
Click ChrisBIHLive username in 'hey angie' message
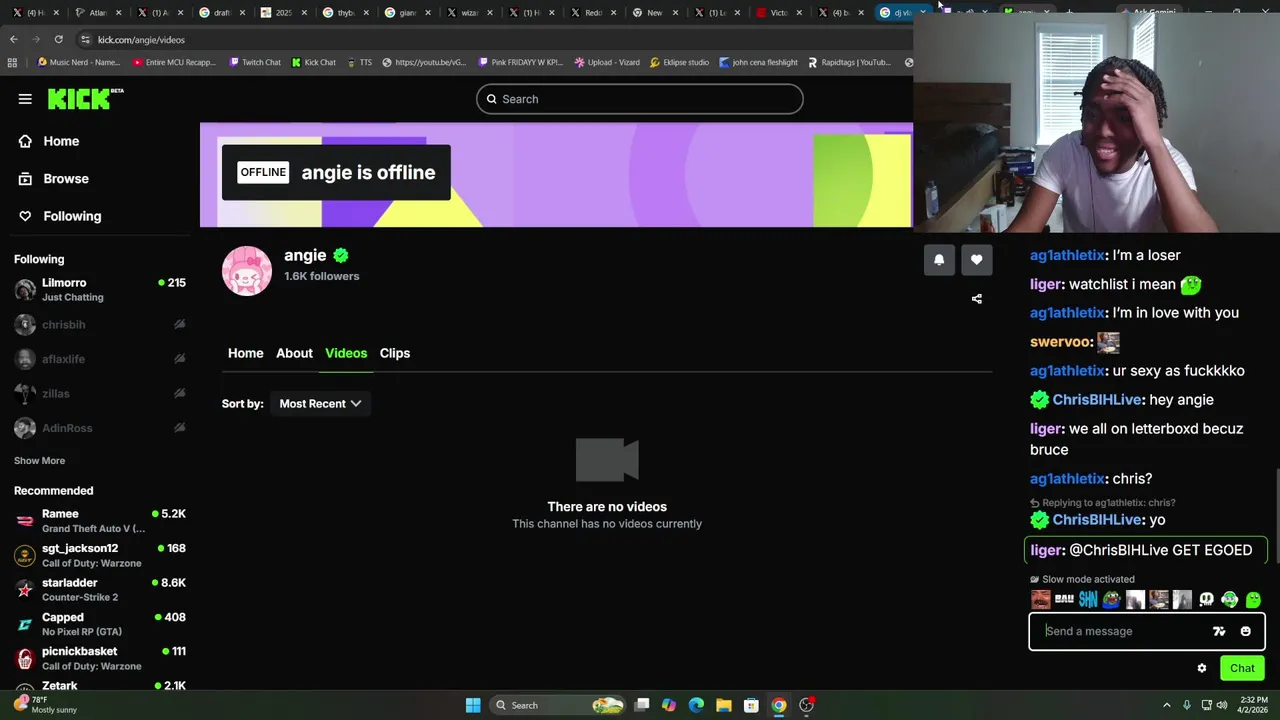coord(1097,400)
